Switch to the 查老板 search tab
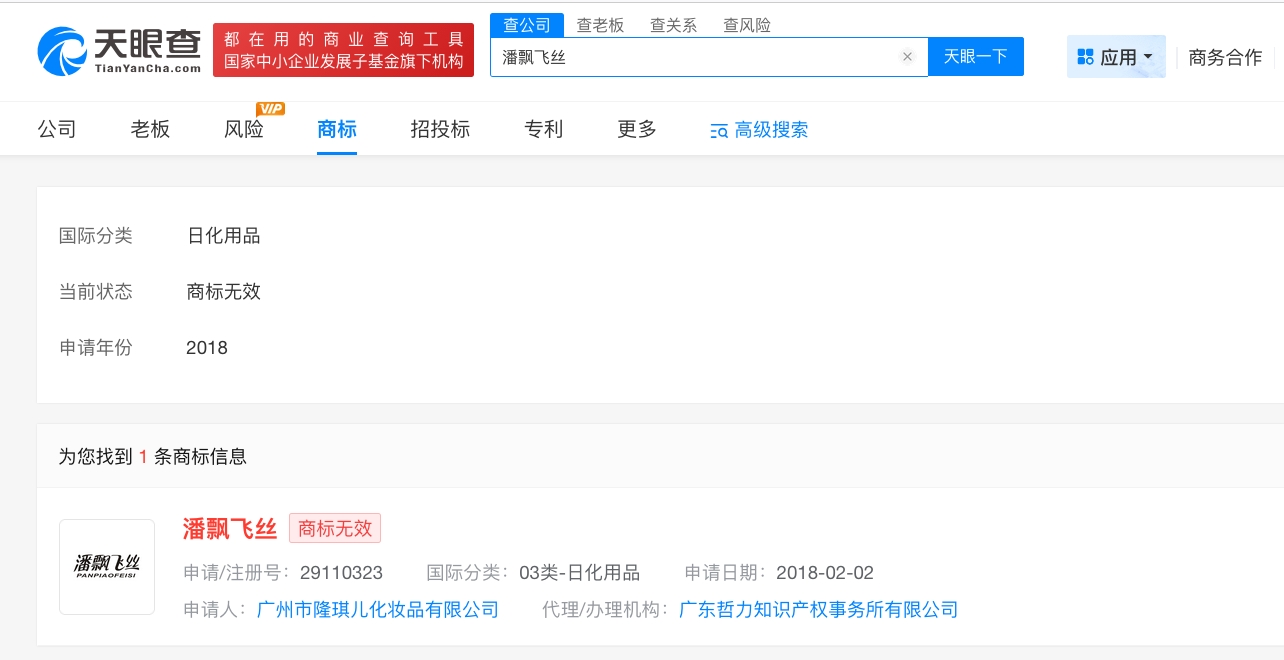The image size is (1284, 660). click(600, 25)
